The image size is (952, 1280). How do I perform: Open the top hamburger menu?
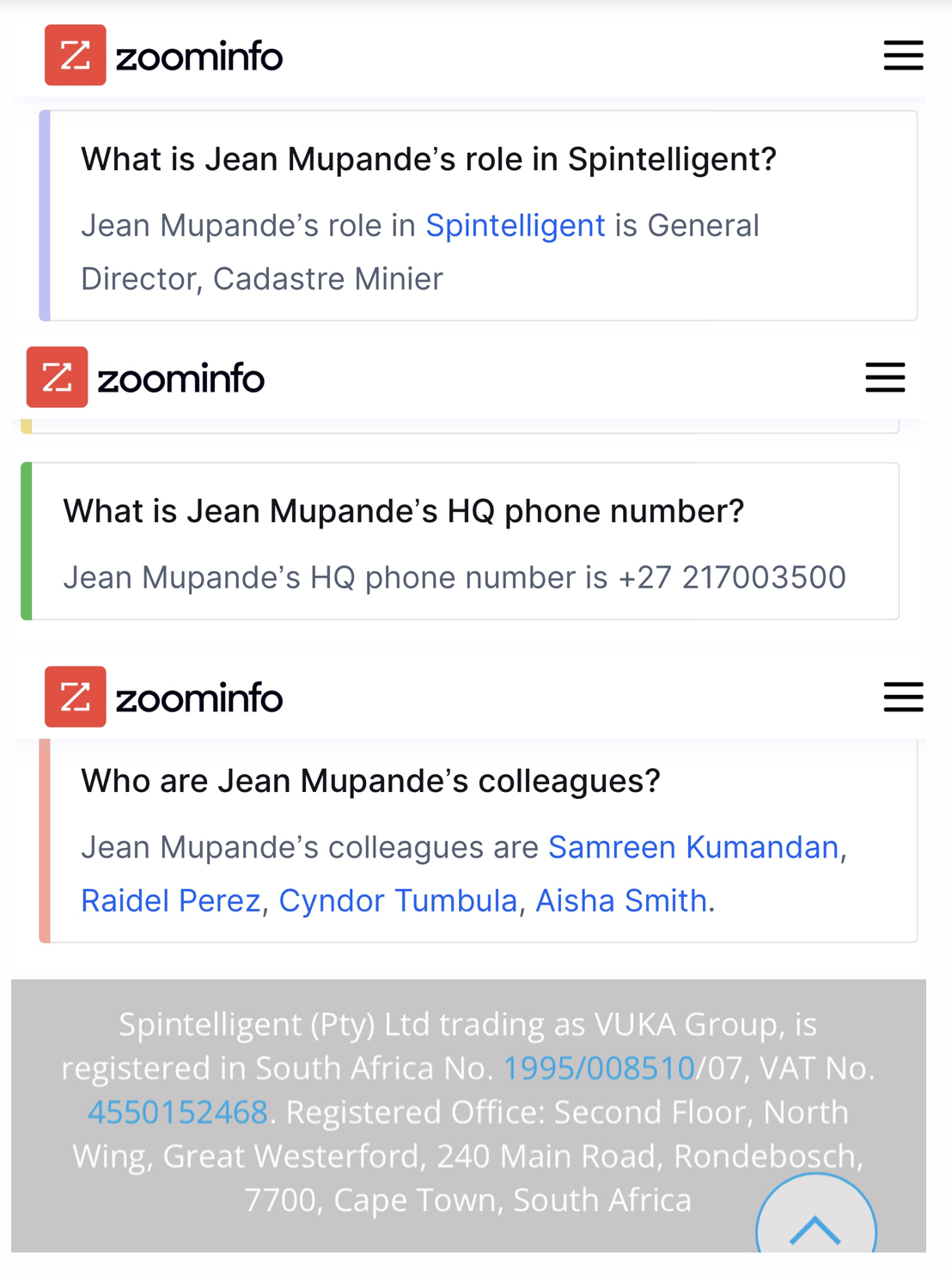[903, 56]
